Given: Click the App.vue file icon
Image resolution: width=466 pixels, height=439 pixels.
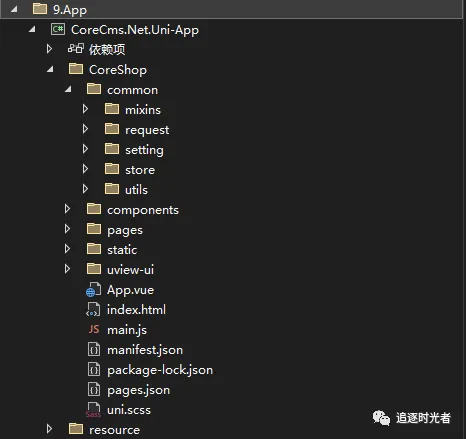Looking at the screenshot, I should (x=93, y=290).
